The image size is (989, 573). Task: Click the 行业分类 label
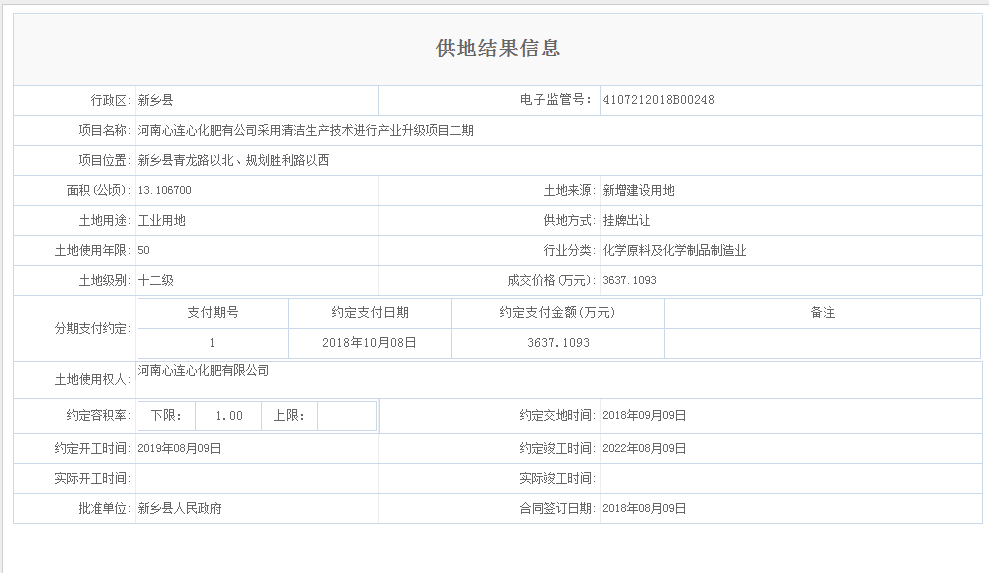(570, 251)
